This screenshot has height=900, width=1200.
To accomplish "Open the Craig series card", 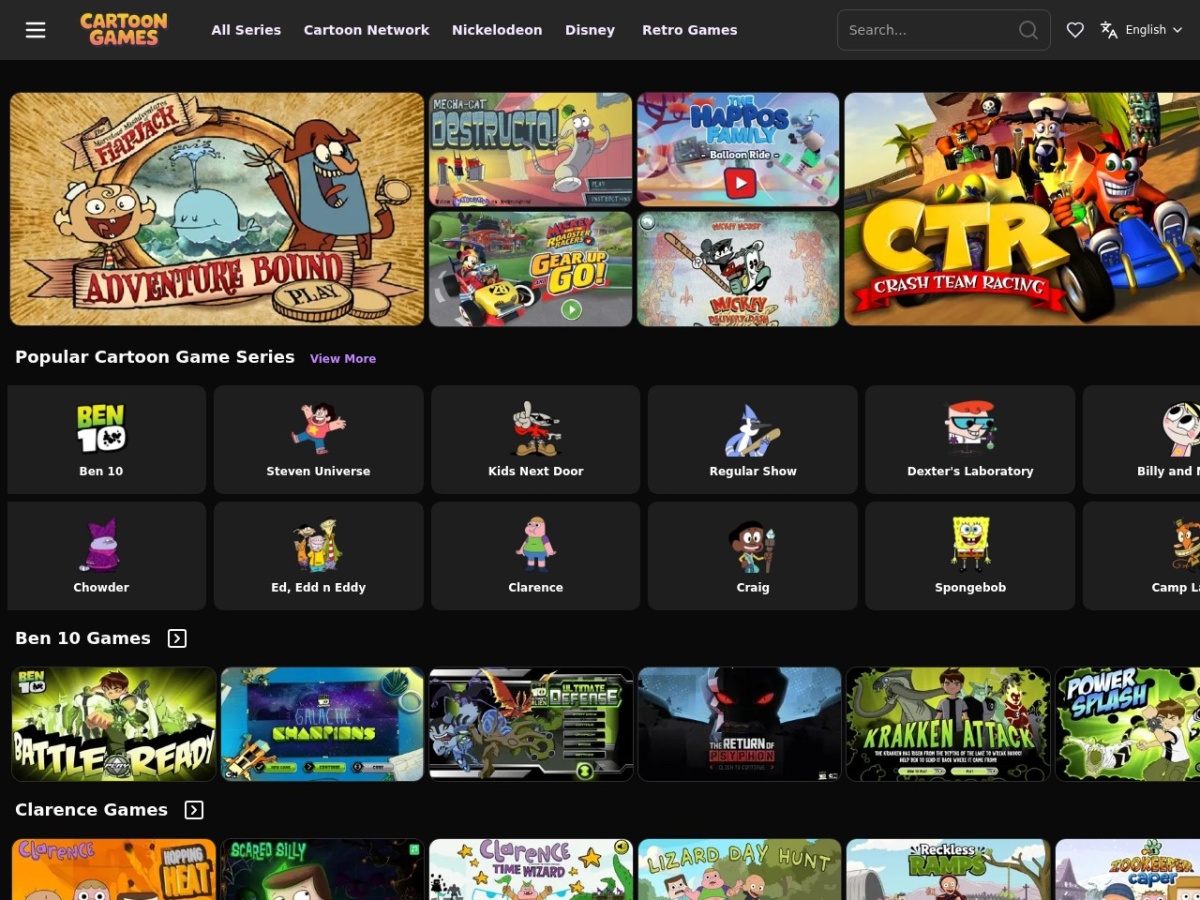I will (753, 556).
